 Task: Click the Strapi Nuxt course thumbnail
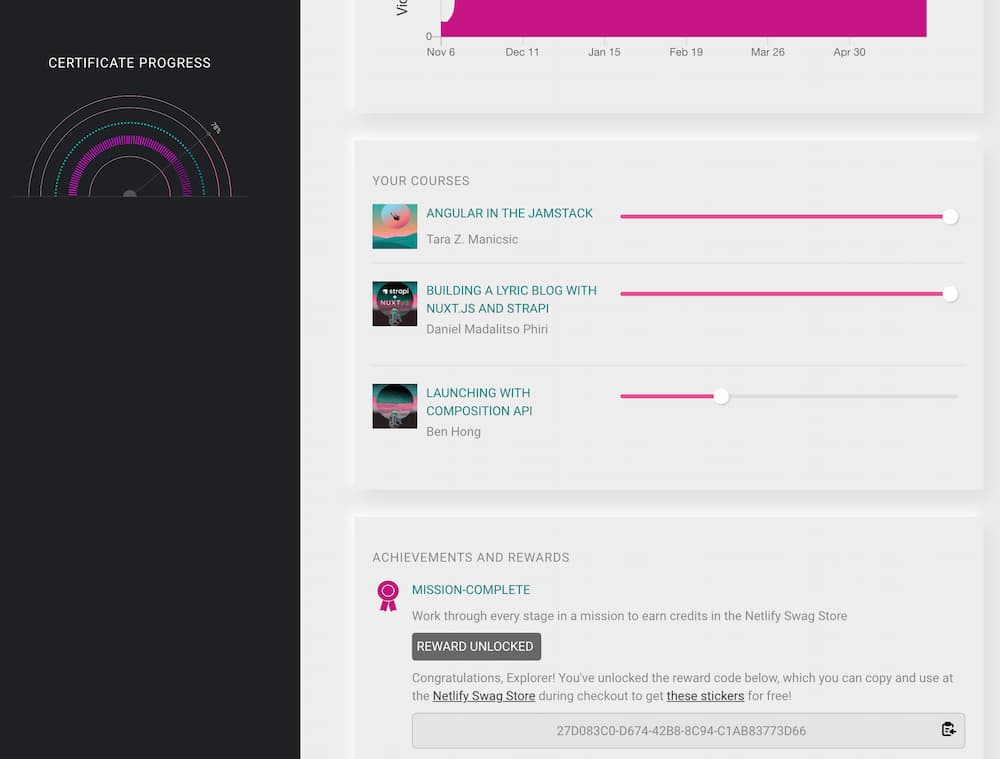click(394, 304)
